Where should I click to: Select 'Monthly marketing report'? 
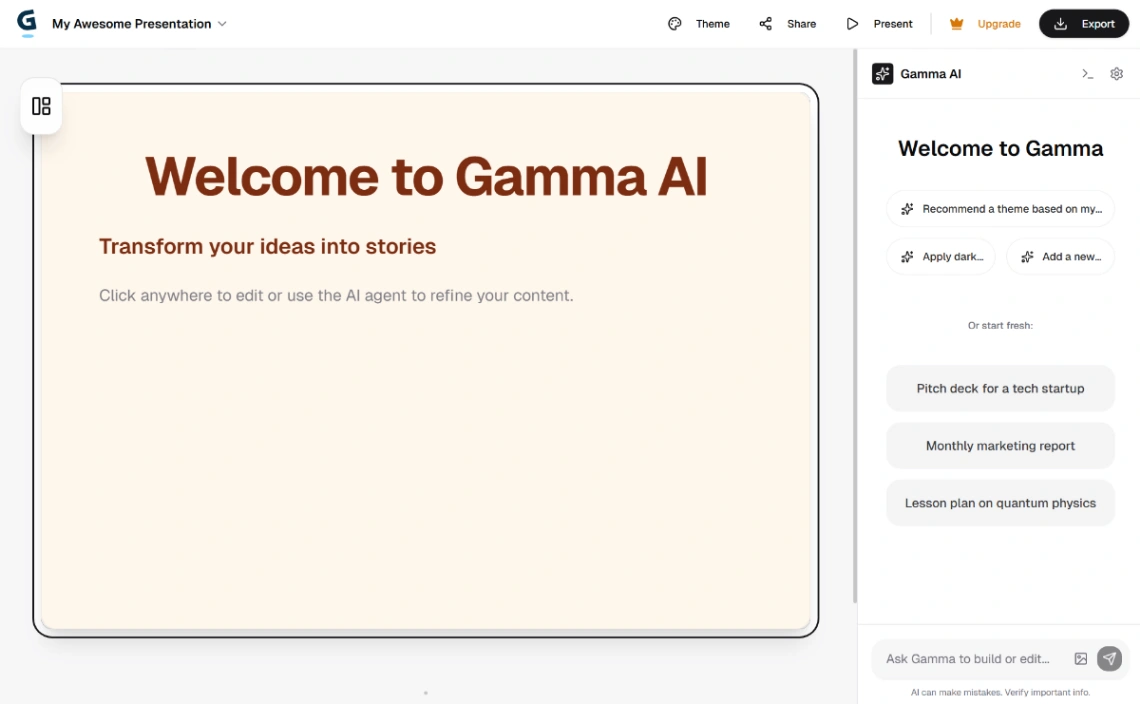[x=1000, y=445]
